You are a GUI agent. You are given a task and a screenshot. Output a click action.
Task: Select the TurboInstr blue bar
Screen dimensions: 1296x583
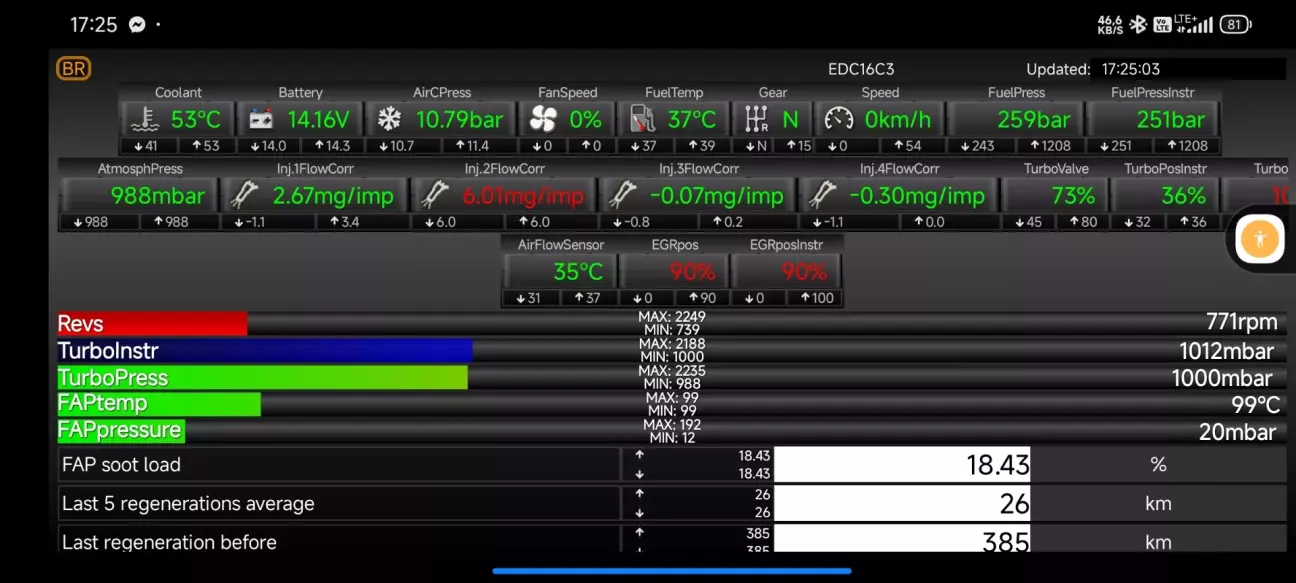[x=265, y=350]
